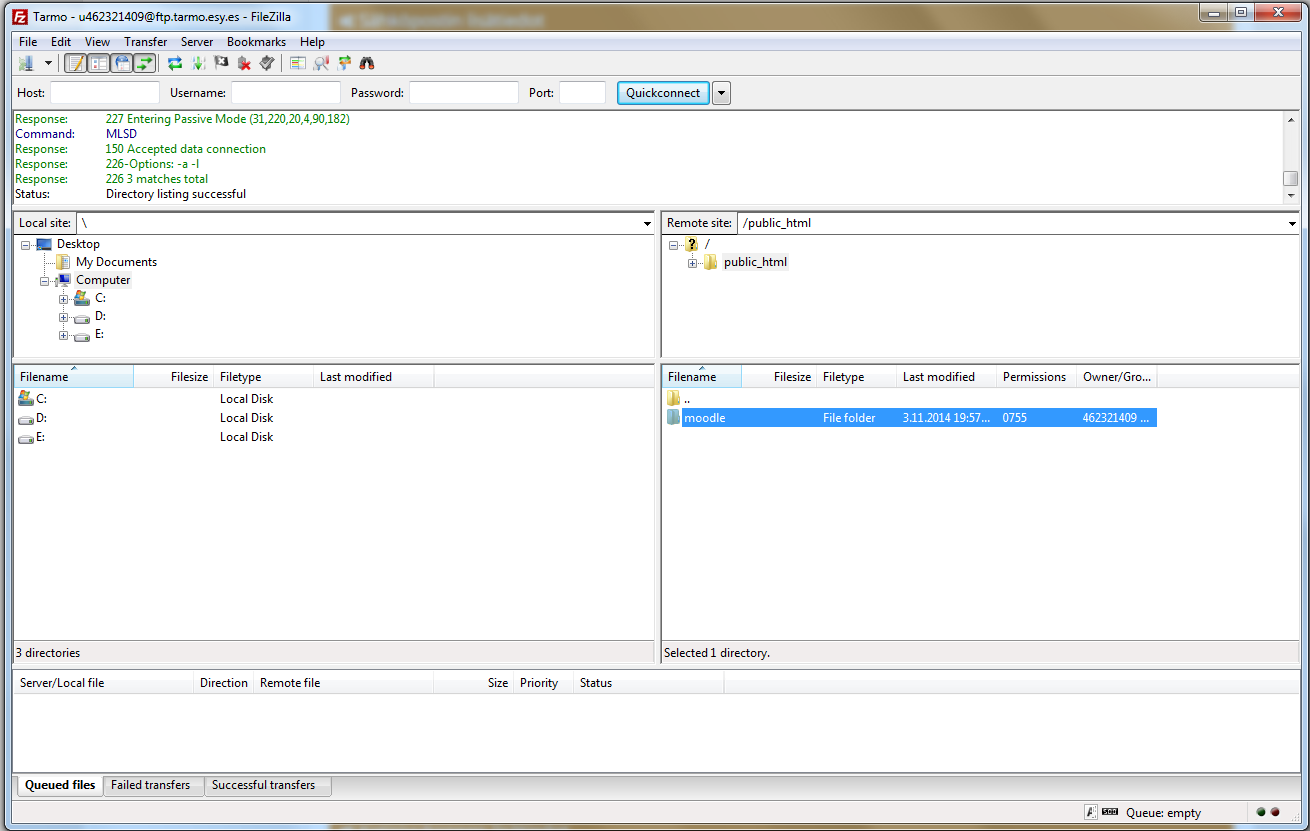Select E: drive in local file list
Image resolution: width=1310 pixels, height=831 pixels.
225,437
